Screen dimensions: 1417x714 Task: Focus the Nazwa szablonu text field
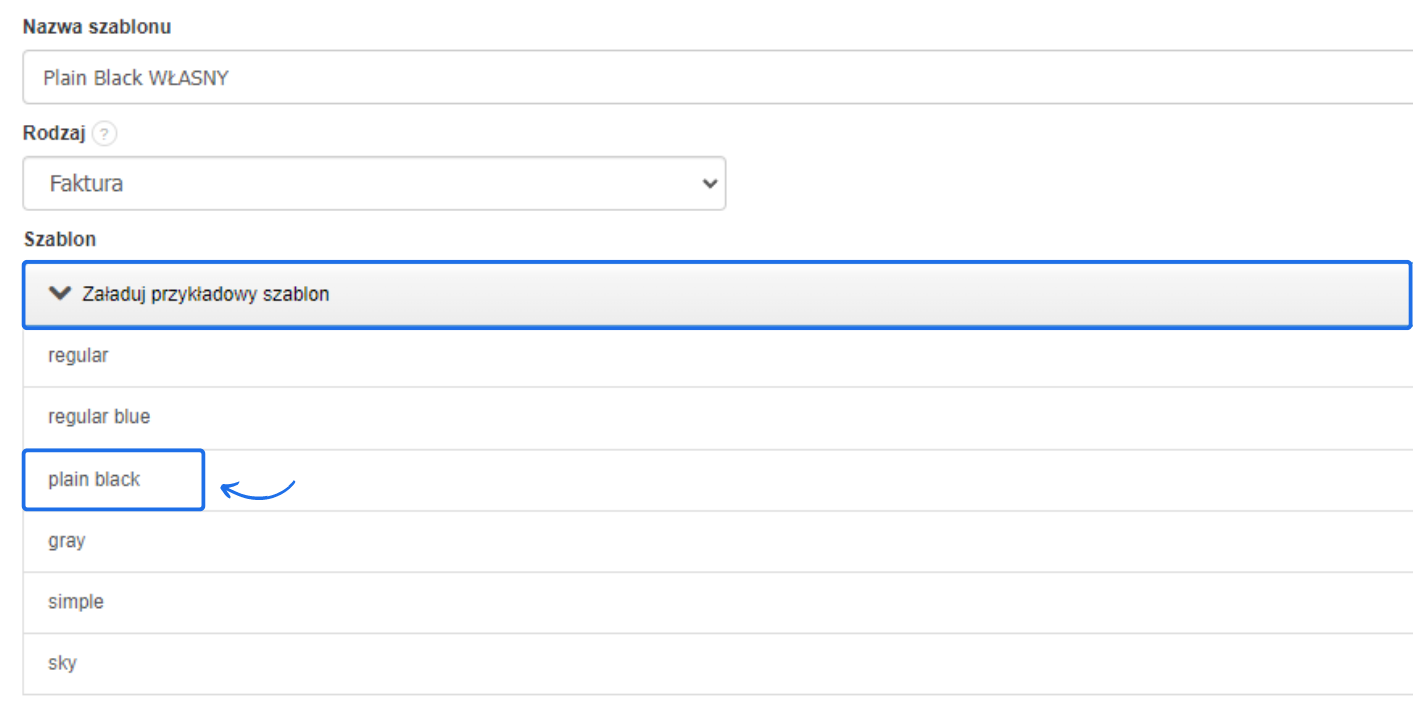[x=716, y=78]
